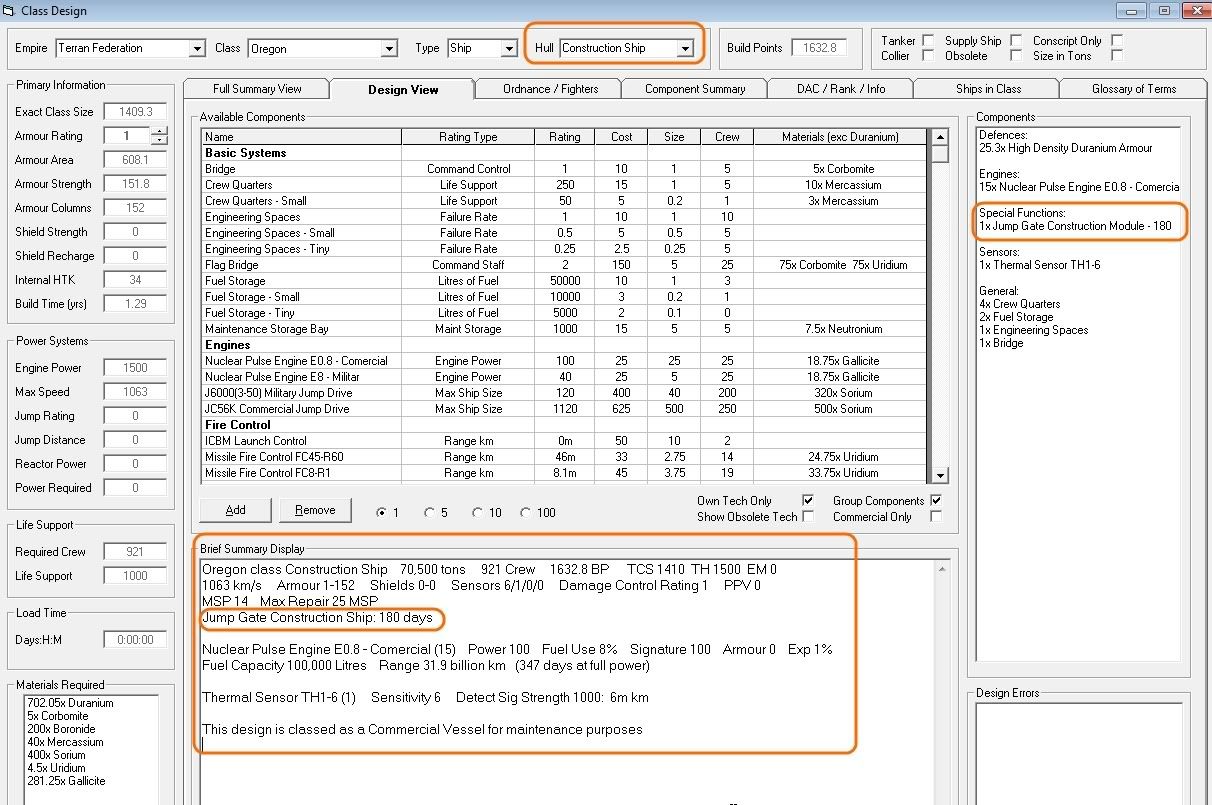Increase Armour Rating with the up arrow
The width and height of the screenshot is (1212, 805).
[x=160, y=131]
